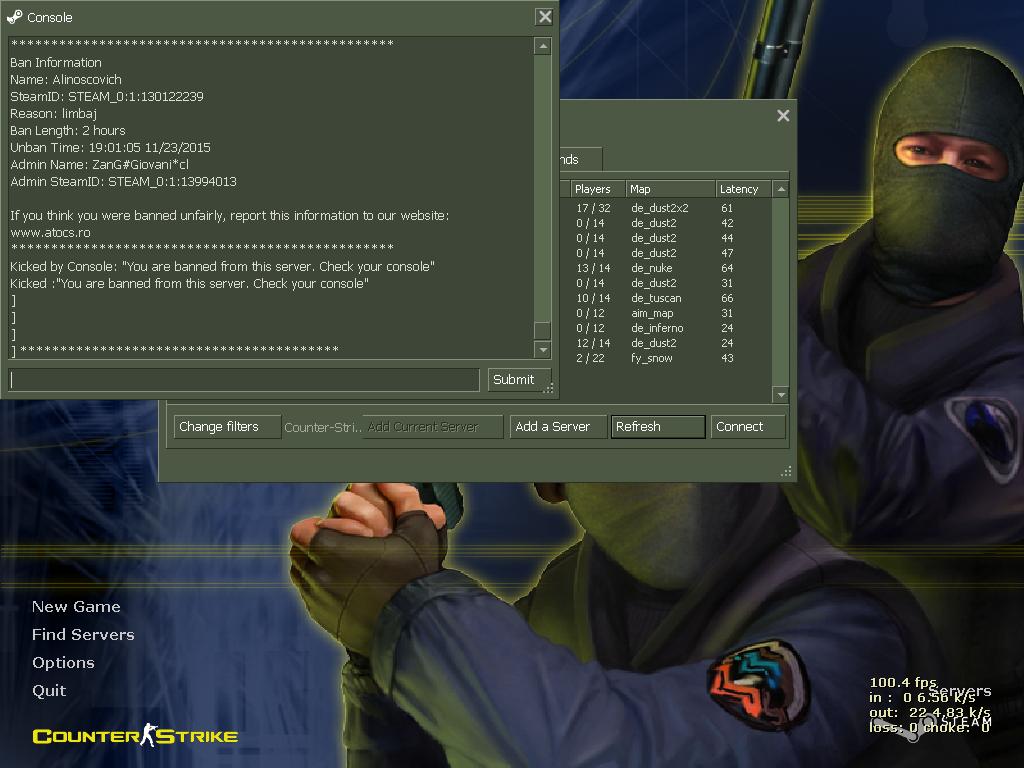Switch to the partially hidden Friends tab

coord(580,159)
